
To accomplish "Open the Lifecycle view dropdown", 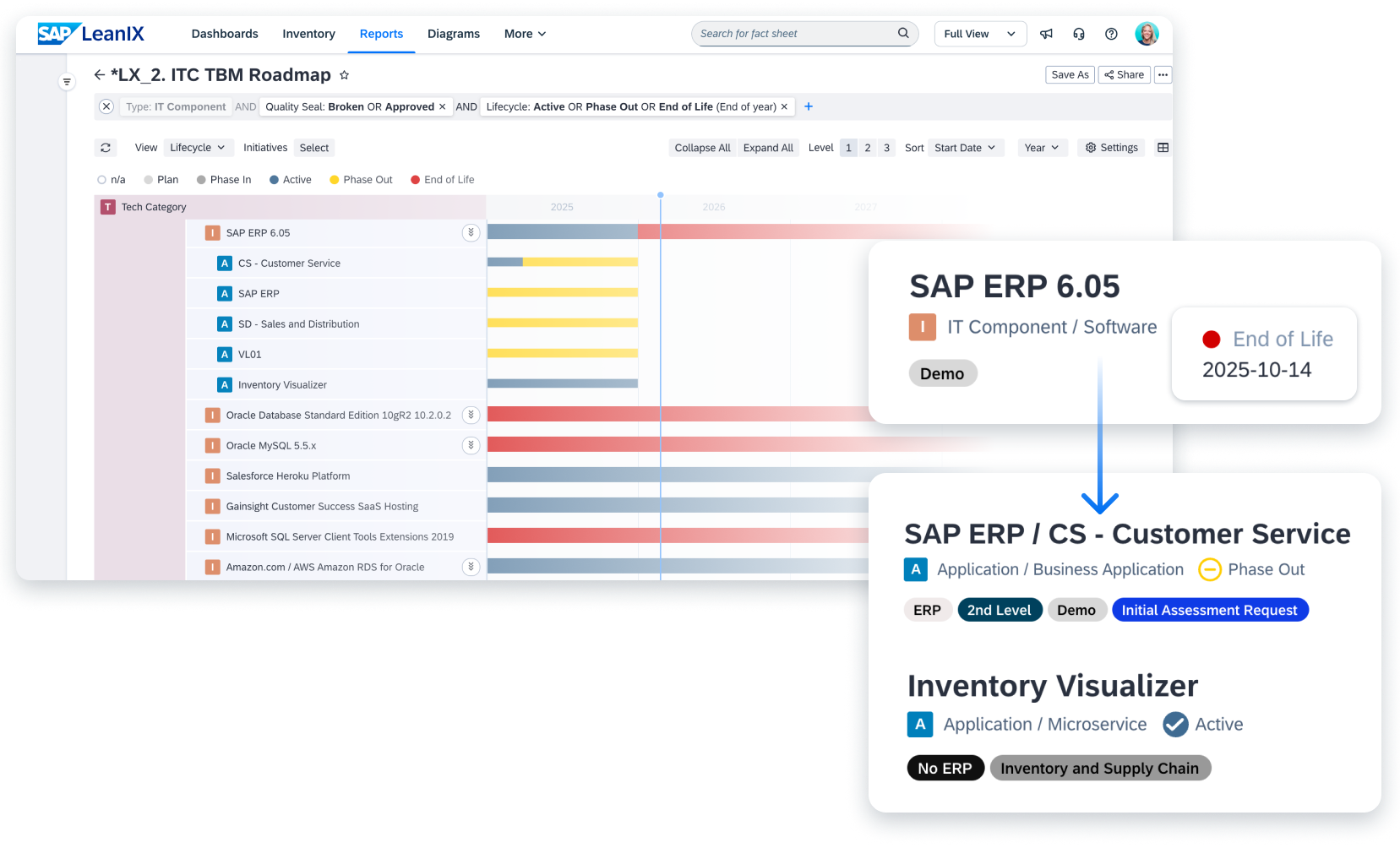I will coord(198,148).
